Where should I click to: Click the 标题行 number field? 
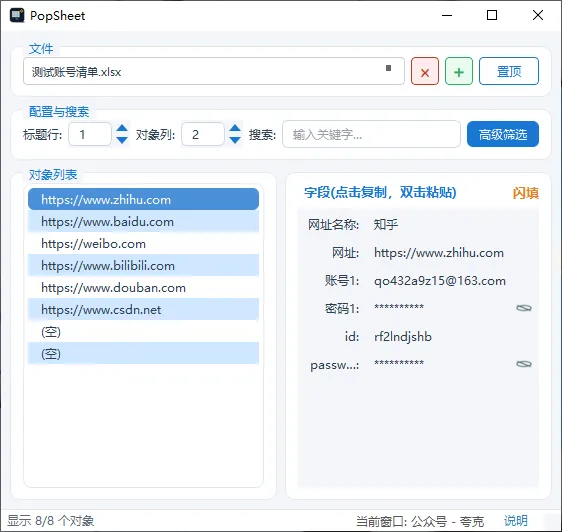90,134
